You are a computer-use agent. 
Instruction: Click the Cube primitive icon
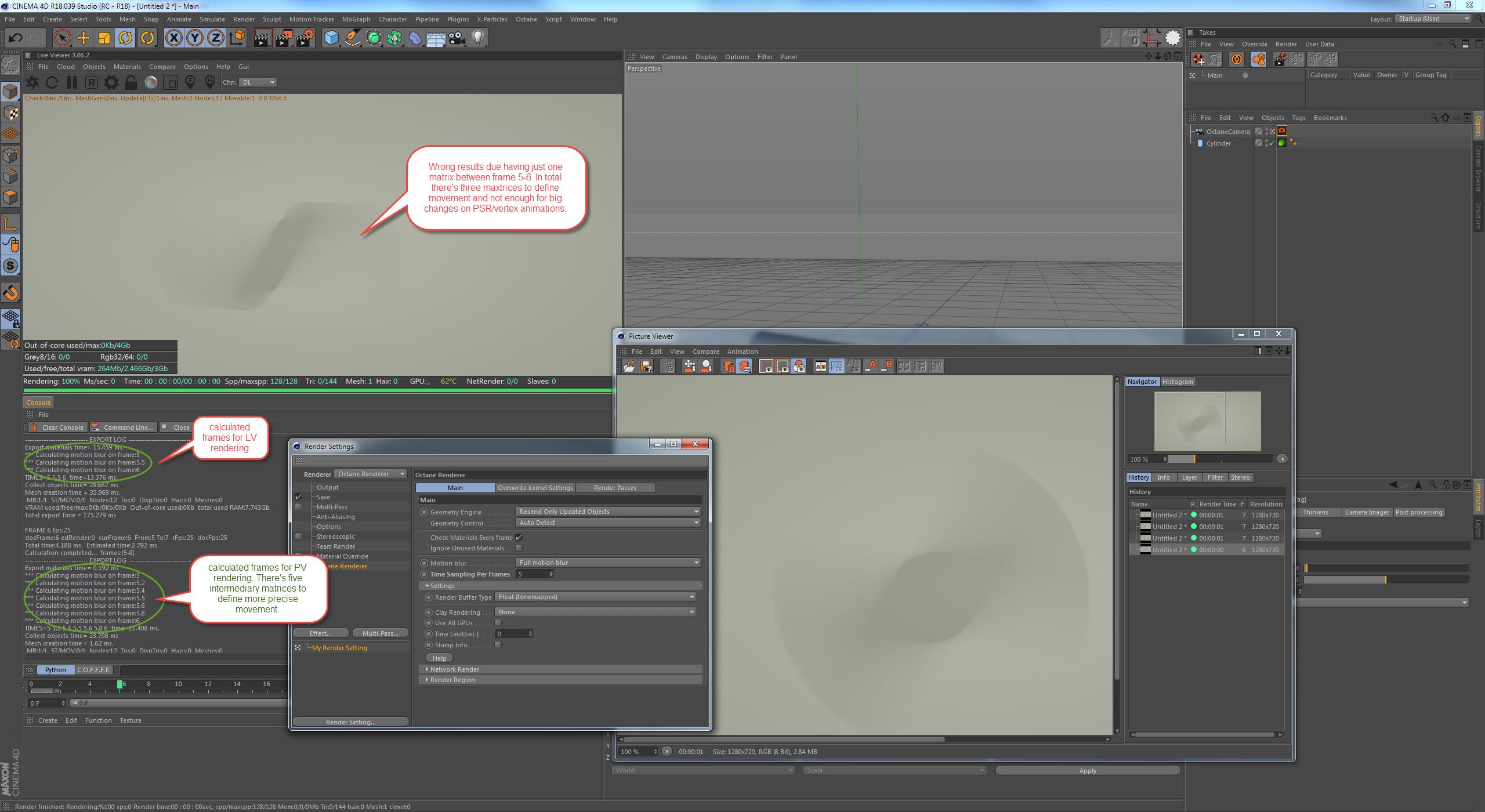(x=331, y=38)
